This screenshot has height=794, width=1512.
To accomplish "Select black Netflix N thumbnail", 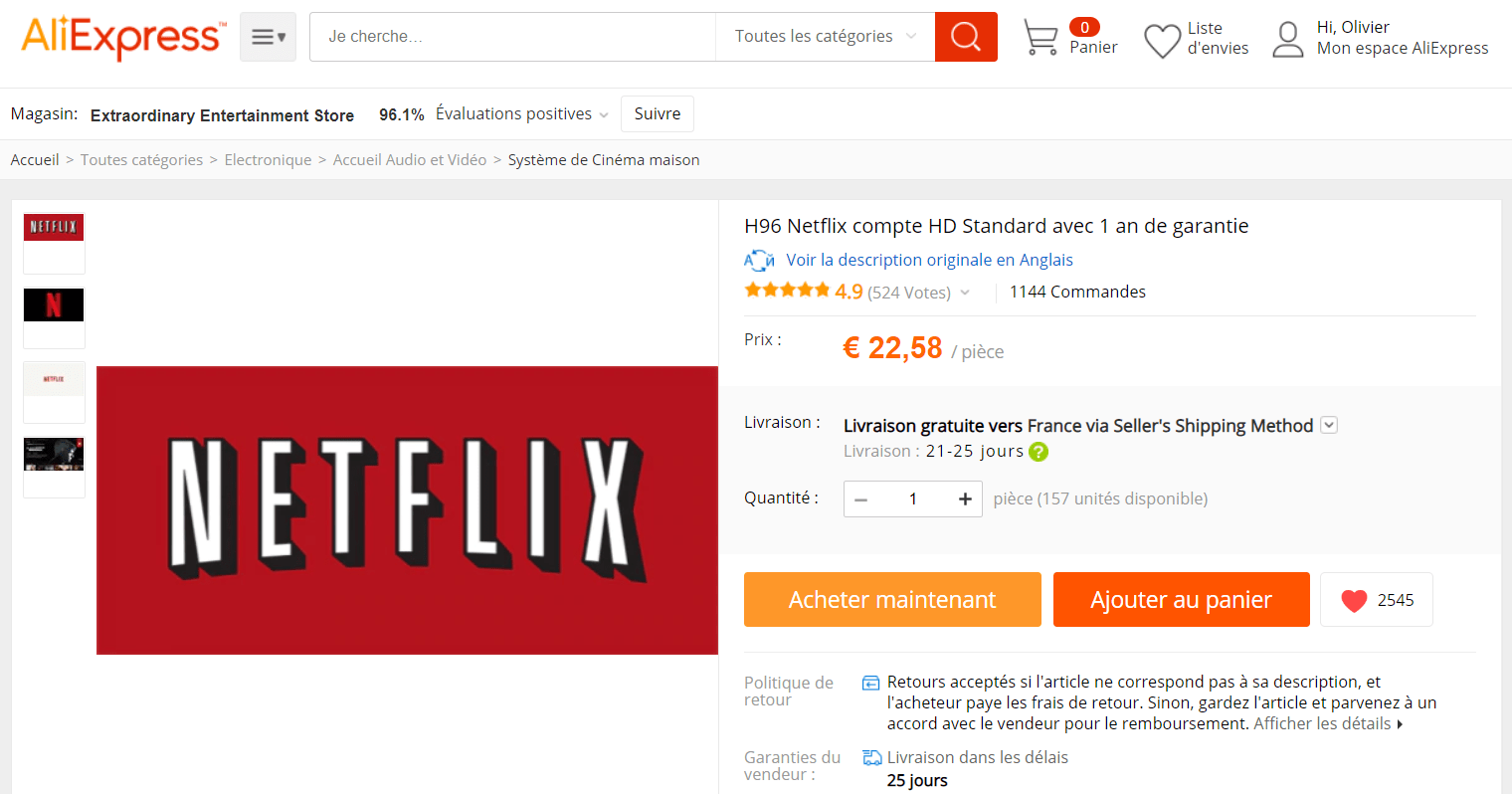I will point(54,317).
